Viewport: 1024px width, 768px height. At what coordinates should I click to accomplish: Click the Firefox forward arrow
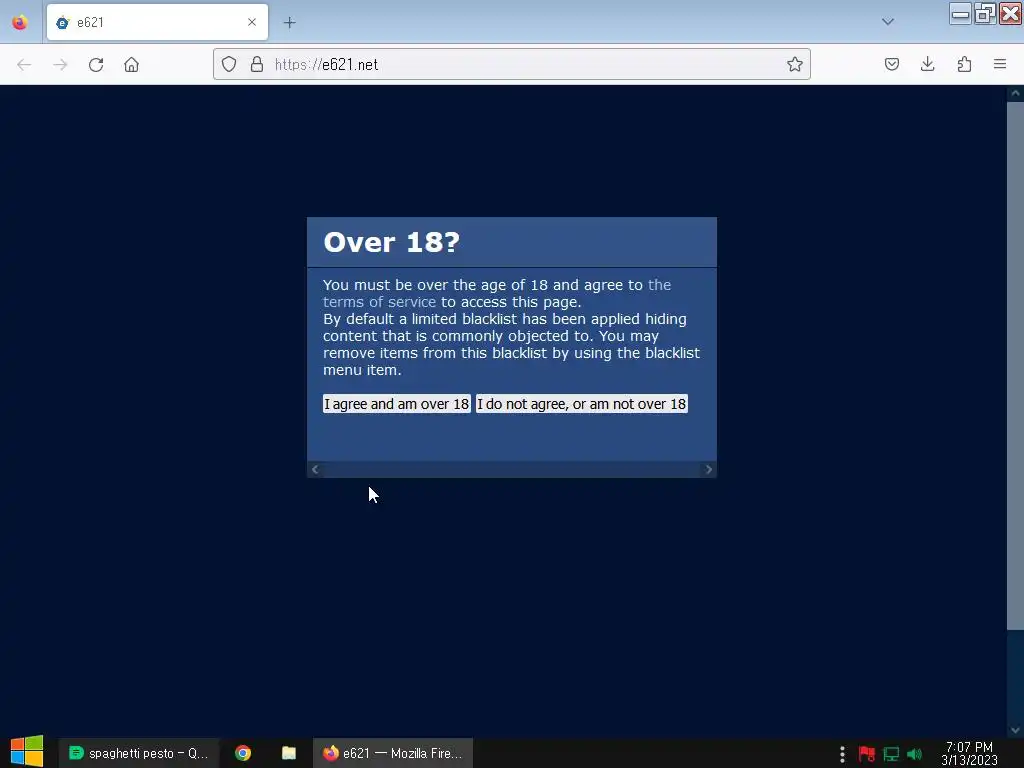(x=60, y=65)
